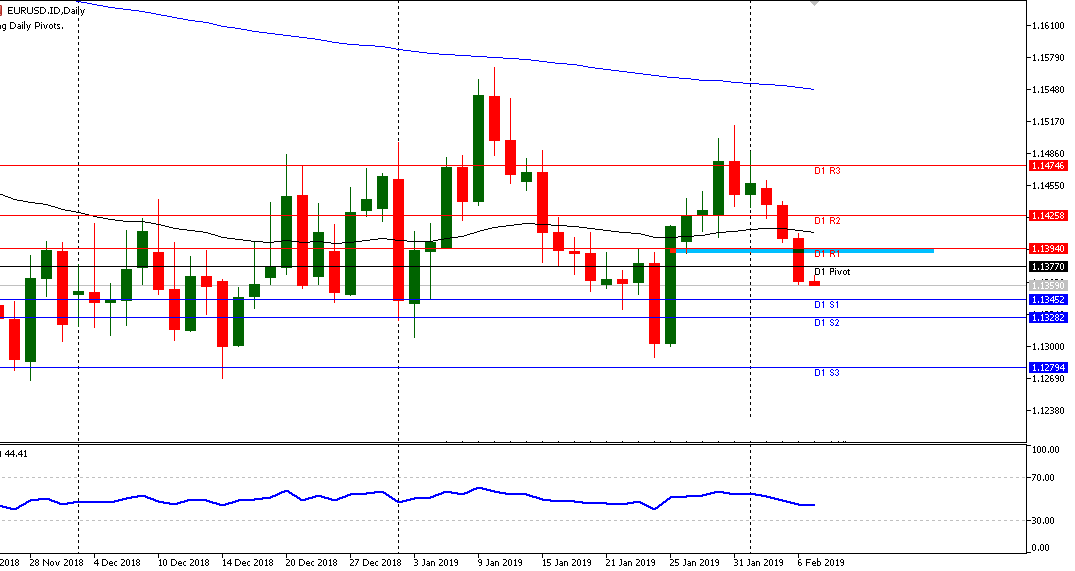
Task: Click the gray 1.13590 current price tag
Action: pos(1047,286)
